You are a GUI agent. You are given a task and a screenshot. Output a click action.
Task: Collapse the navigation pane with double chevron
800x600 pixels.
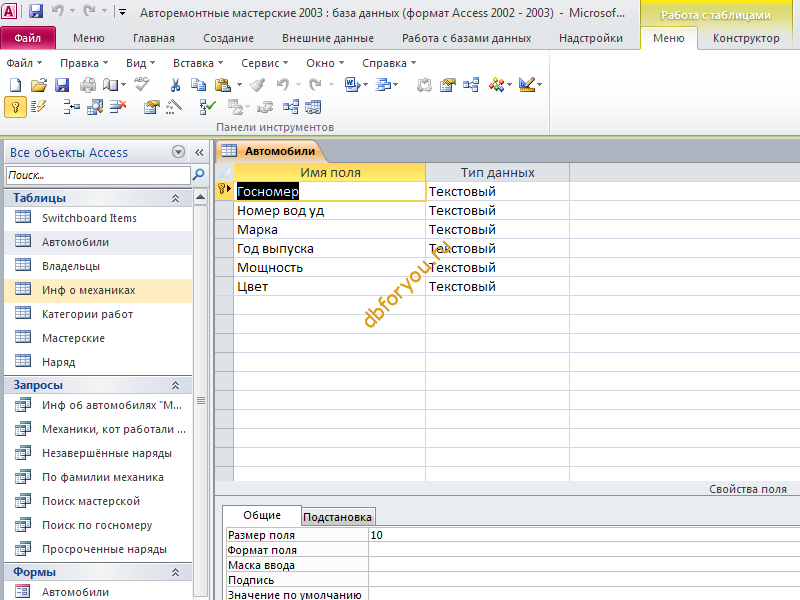point(199,152)
